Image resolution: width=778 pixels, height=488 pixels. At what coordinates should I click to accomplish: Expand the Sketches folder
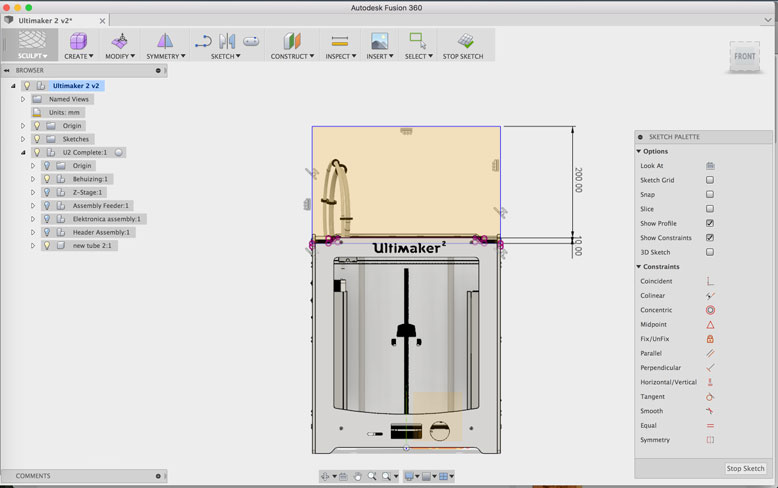point(23,139)
